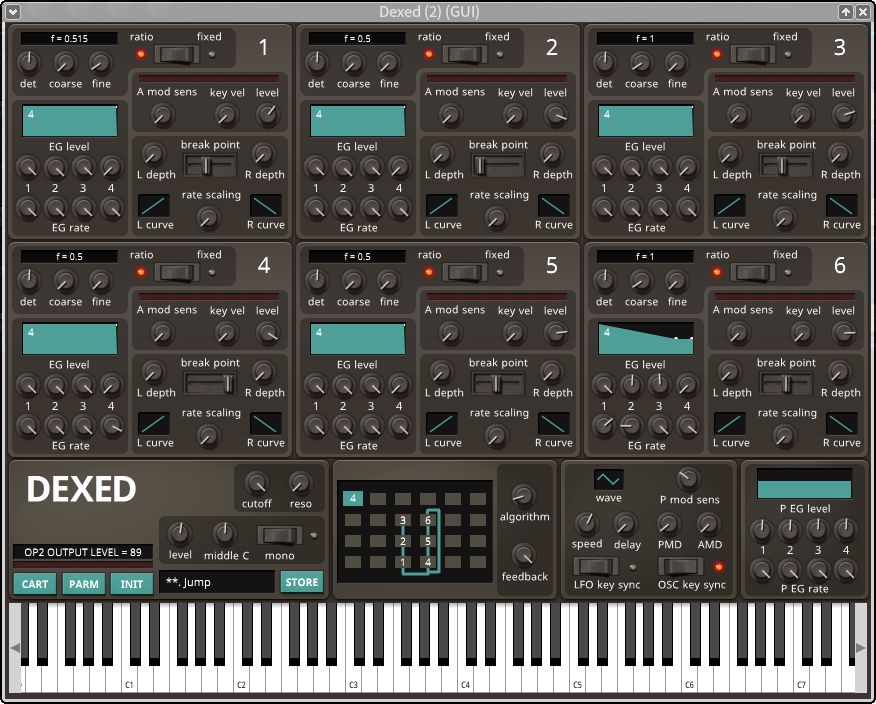876x704 pixels.
Task: Click operator 6 EG rate 1 knob
Action: [603, 426]
